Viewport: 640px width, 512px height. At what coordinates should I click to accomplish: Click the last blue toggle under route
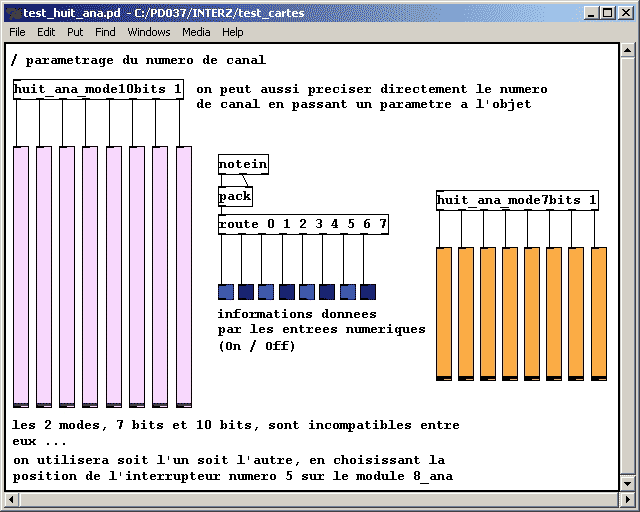point(368,292)
